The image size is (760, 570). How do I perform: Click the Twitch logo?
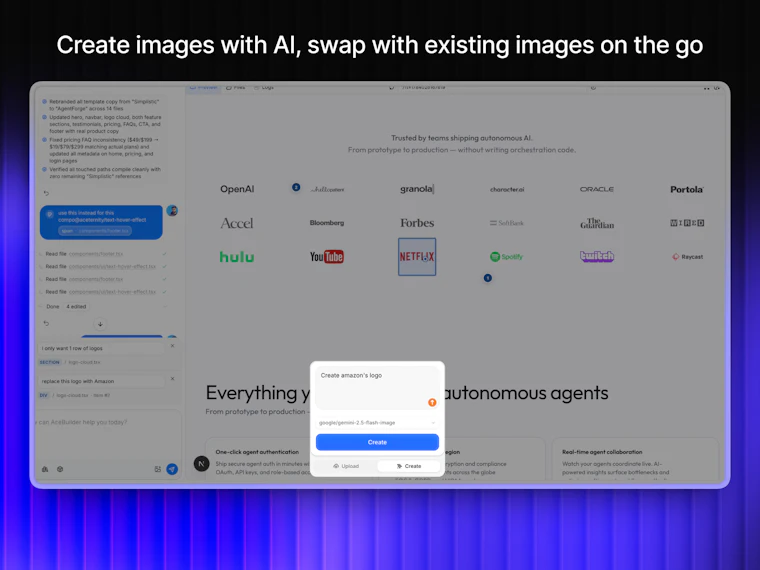(x=597, y=256)
